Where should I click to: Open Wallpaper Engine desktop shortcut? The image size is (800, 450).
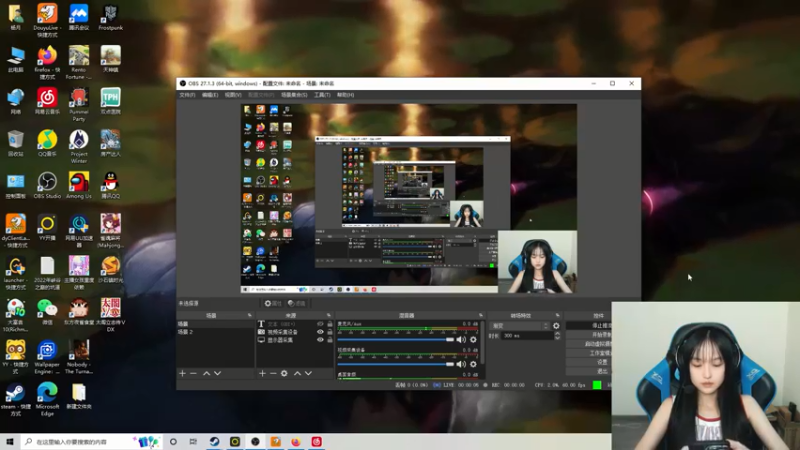47,357
